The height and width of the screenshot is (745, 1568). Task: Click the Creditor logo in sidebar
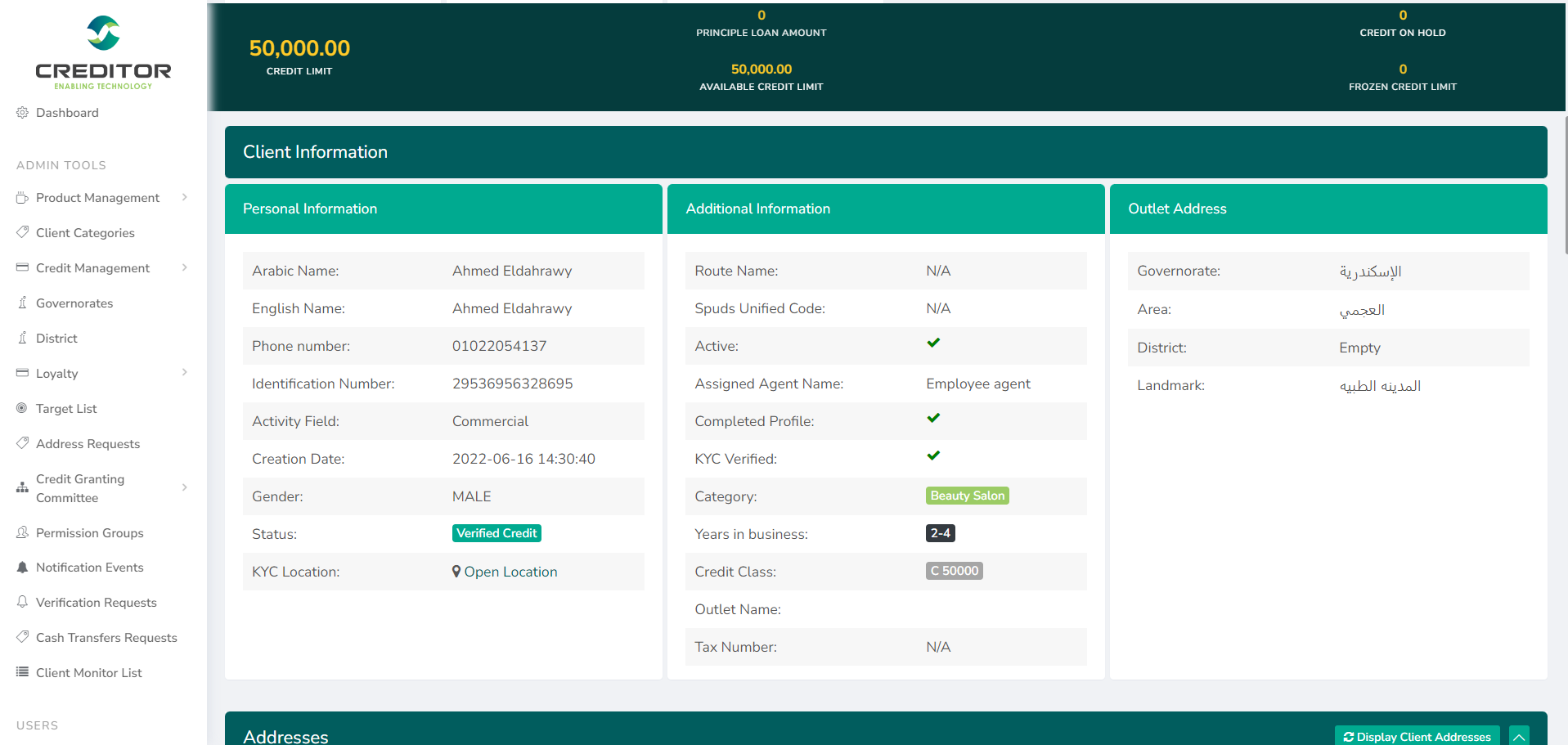[x=103, y=52]
